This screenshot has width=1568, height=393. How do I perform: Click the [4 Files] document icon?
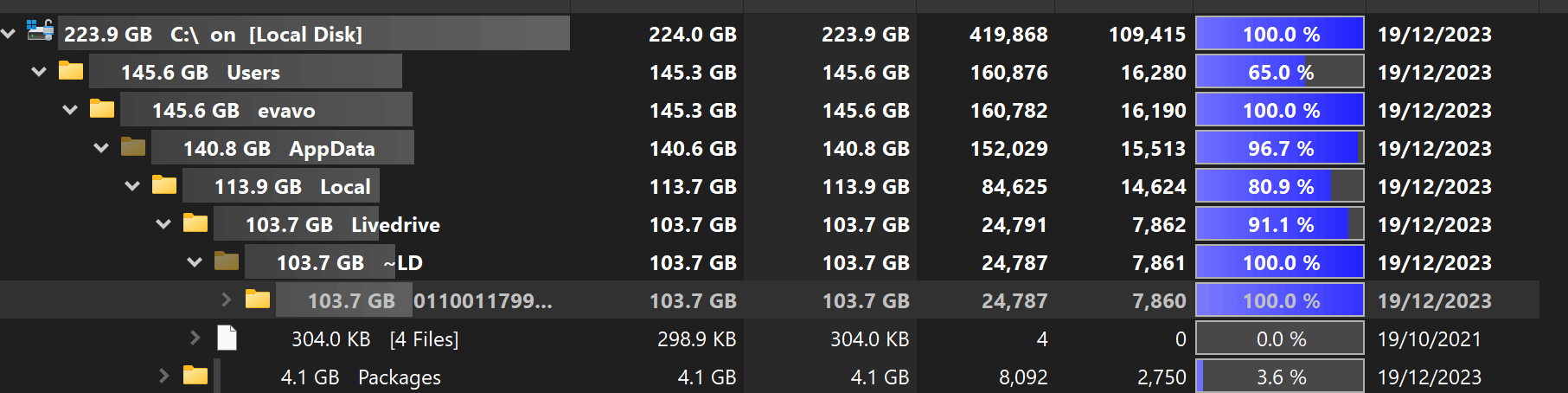pyautogui.click(x=227, y=338)
